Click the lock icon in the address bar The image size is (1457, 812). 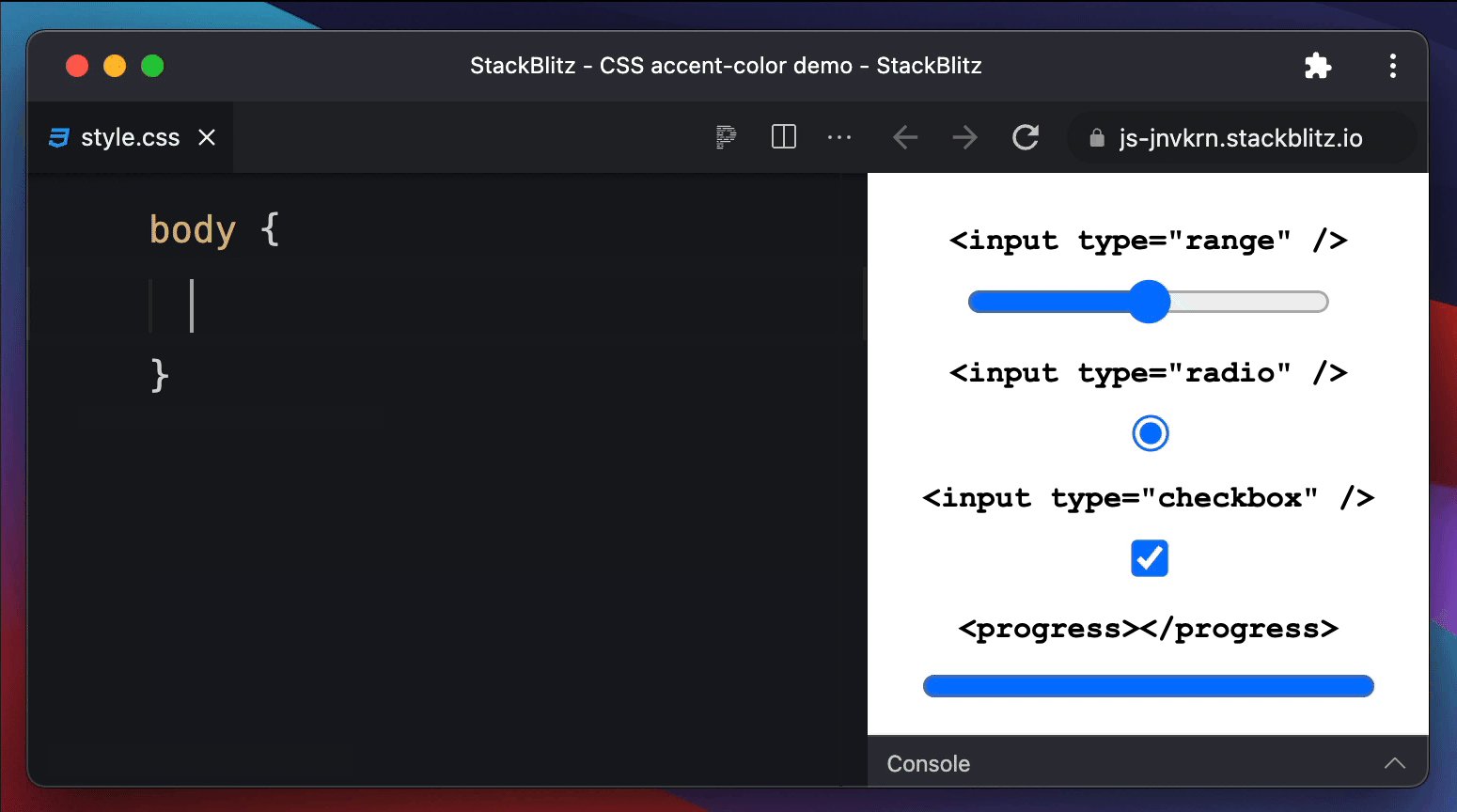tap(1096, 138)
